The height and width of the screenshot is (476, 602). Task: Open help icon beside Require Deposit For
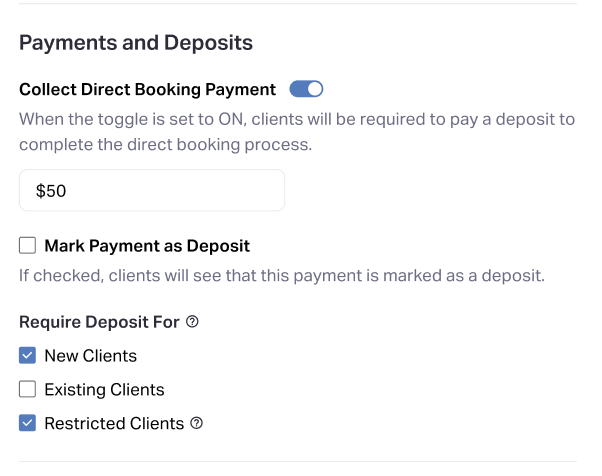click(x=193, y=322)
